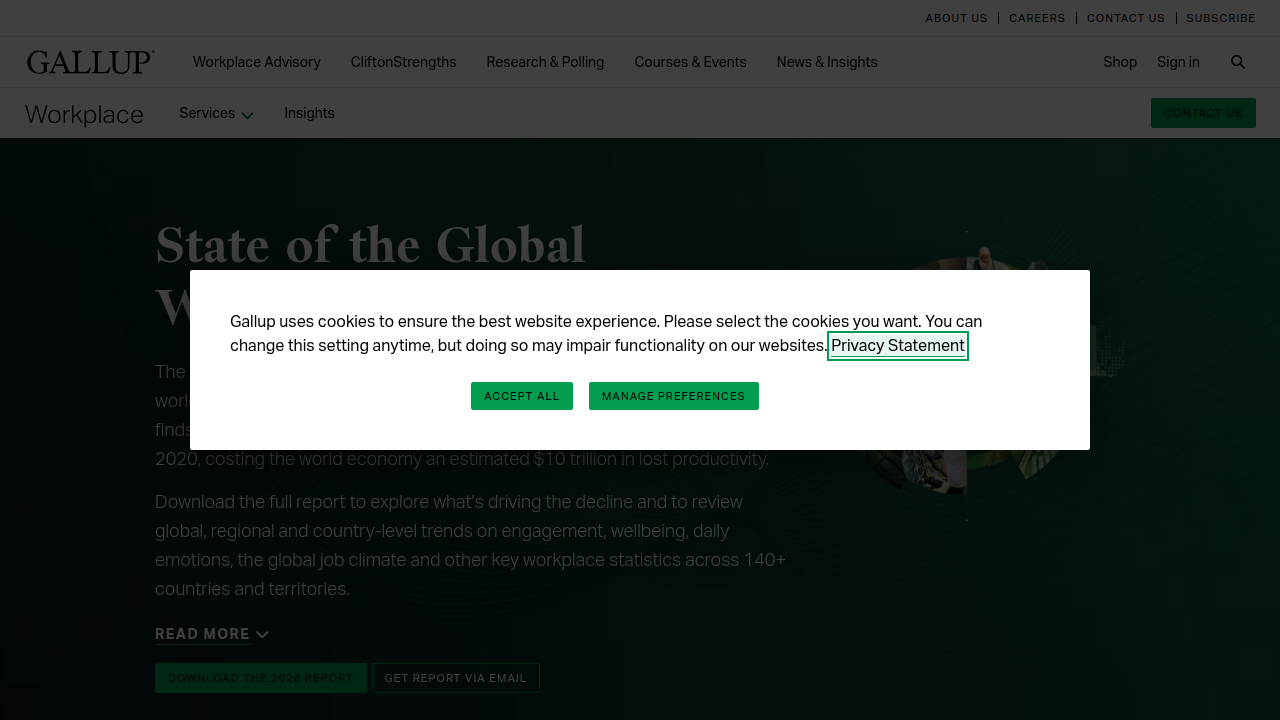This screenshot has height=720, width=1280.
Task: Open News & Insights menu
Action: [x=827, y=62]
